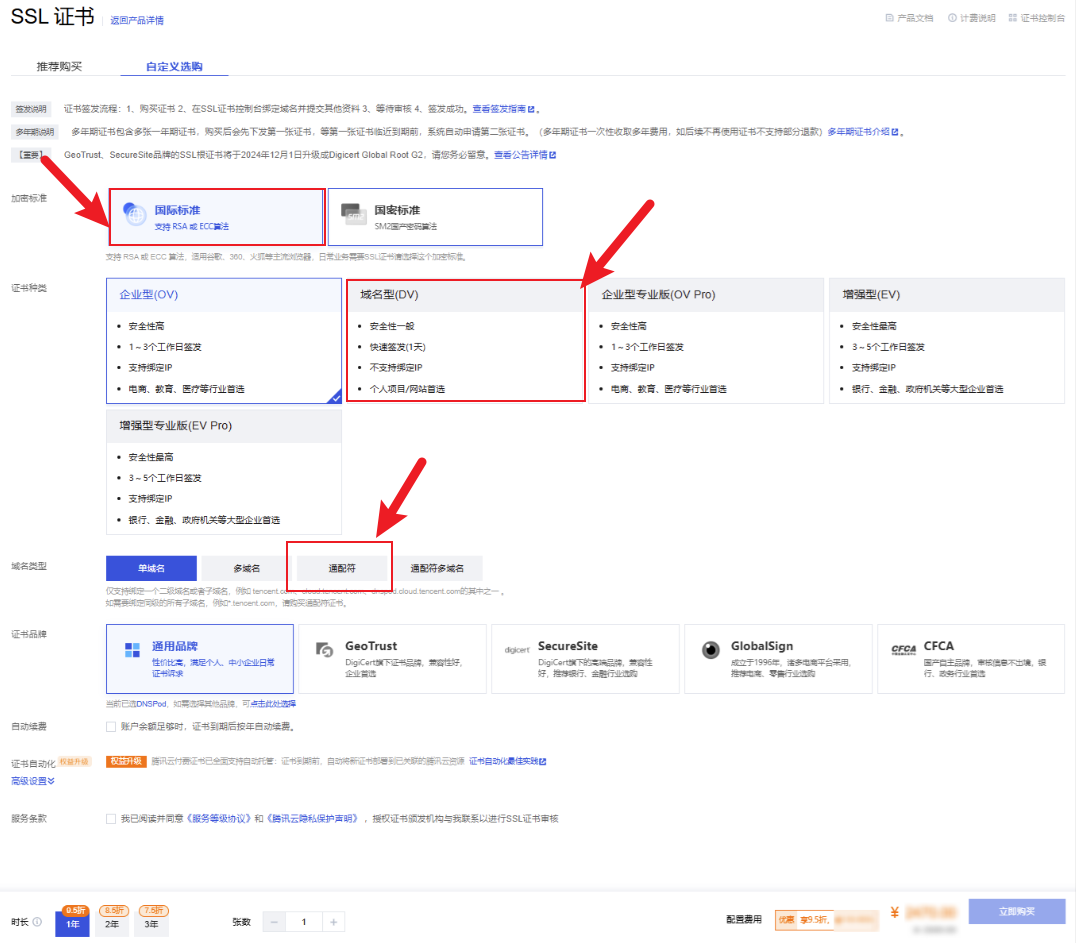Increase certificate quantity with plus

pos(334,922)
